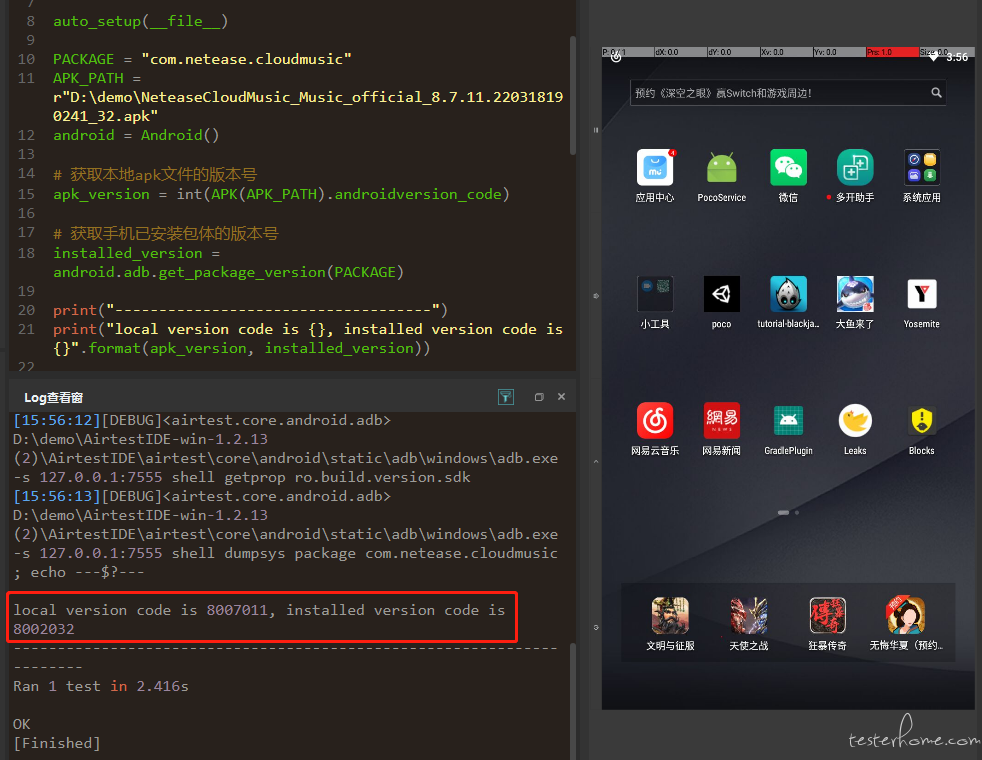Open the 微信 WeChat app
The height and width of the screenshot is (760, 982).
click(788, 168)
